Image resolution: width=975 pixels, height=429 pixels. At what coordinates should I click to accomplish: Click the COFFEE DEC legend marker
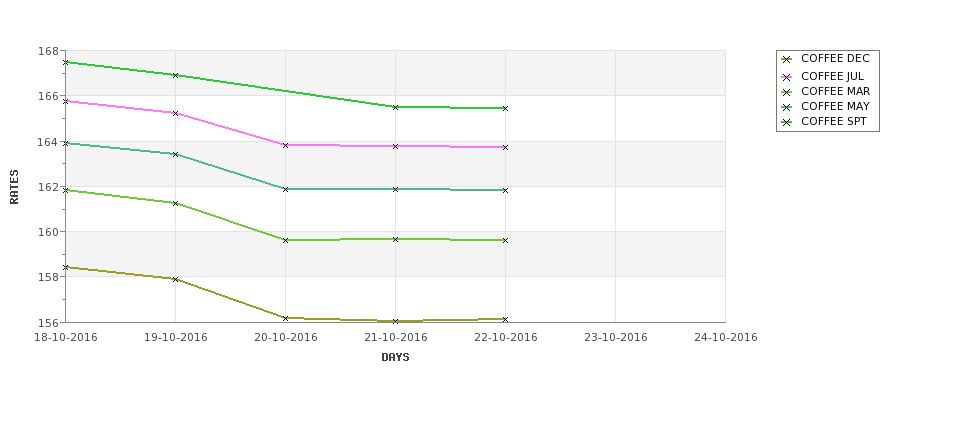click(x=787, y=60)
